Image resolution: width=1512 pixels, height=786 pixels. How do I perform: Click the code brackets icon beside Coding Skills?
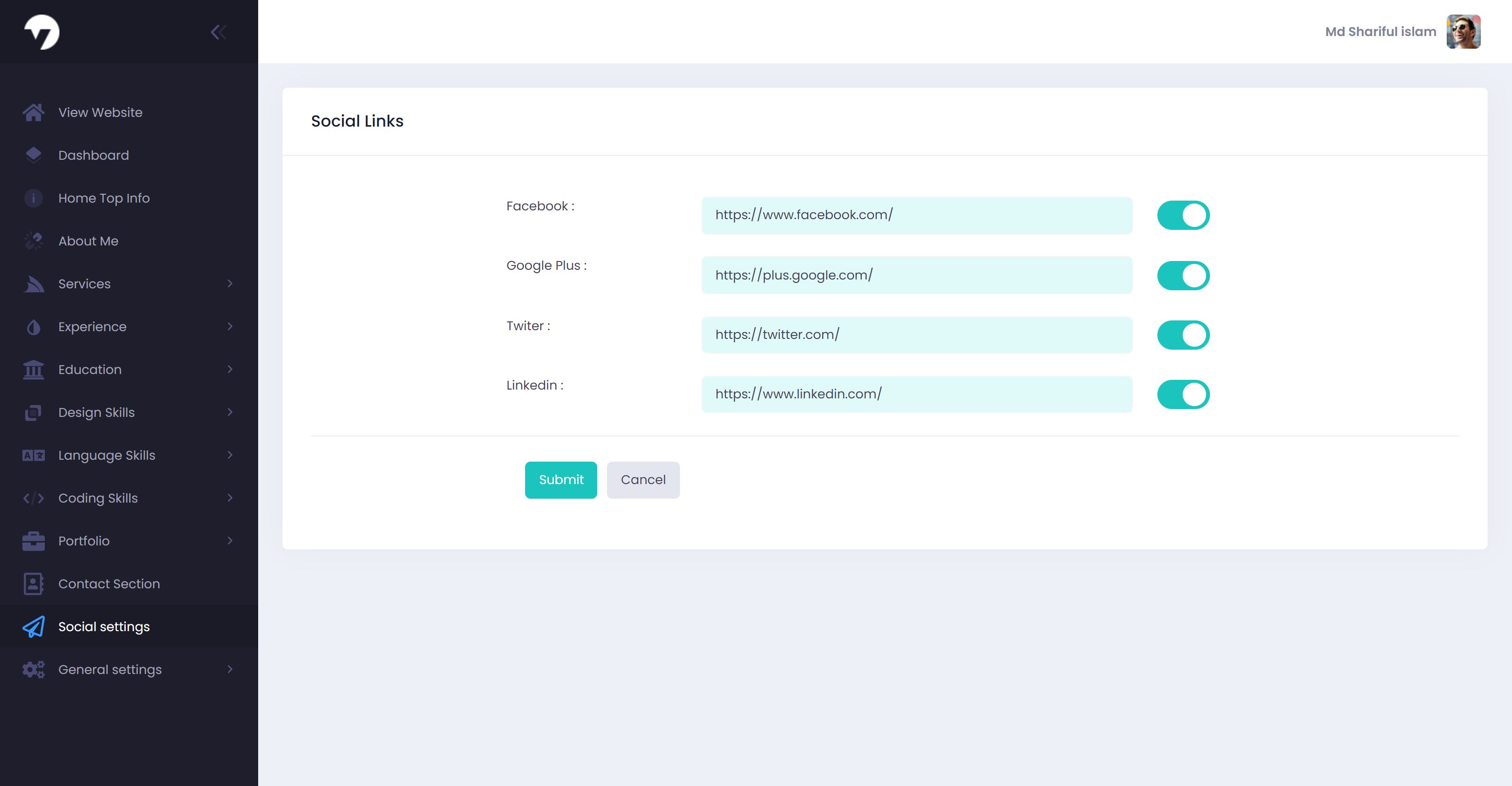tap(34, 498)
